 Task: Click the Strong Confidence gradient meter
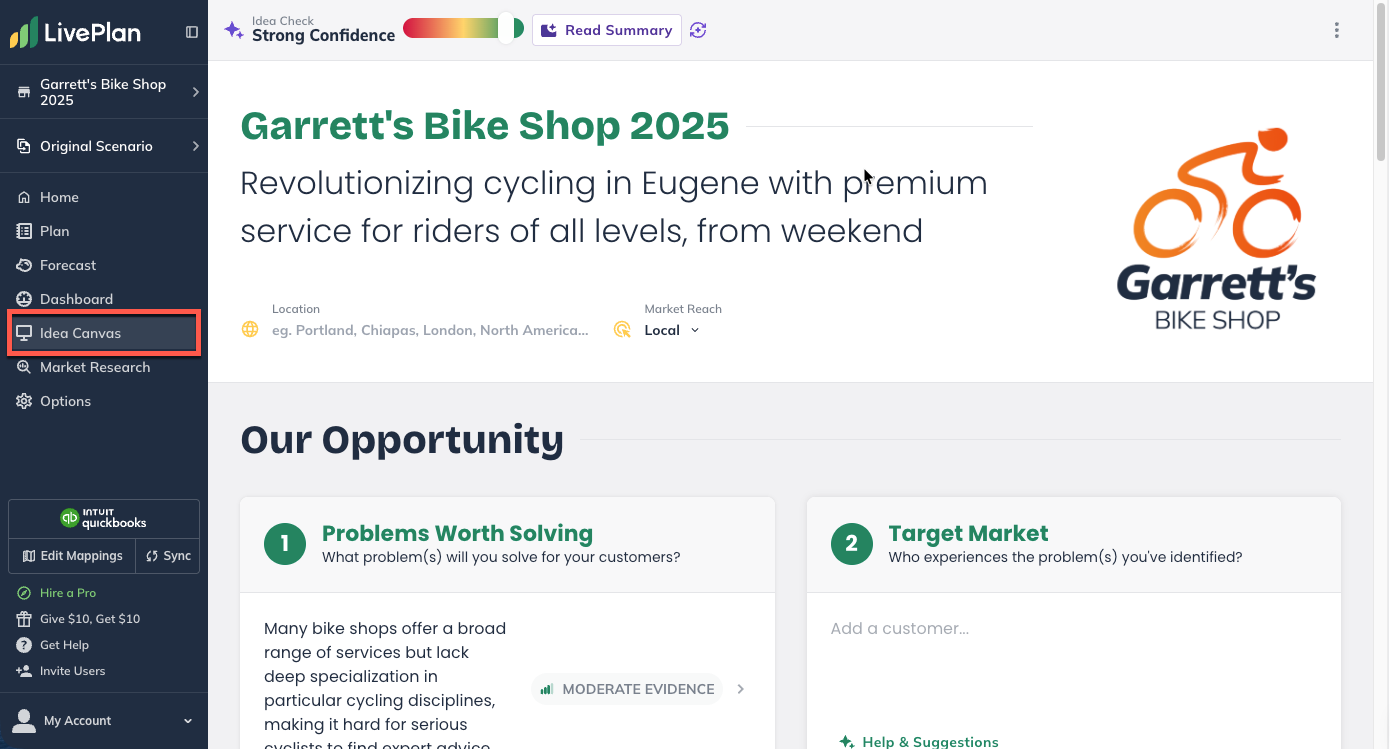[x=462, y=28]
